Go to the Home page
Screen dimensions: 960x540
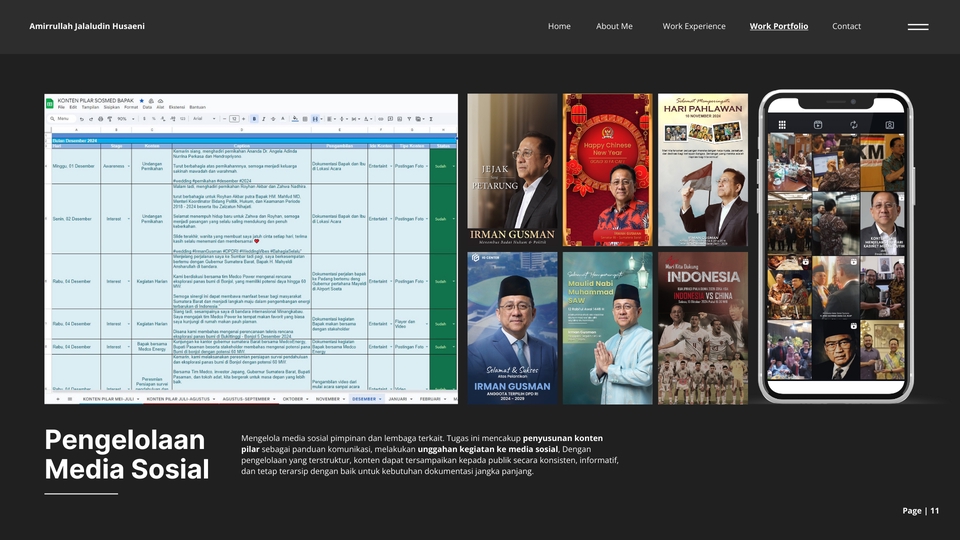559,26
